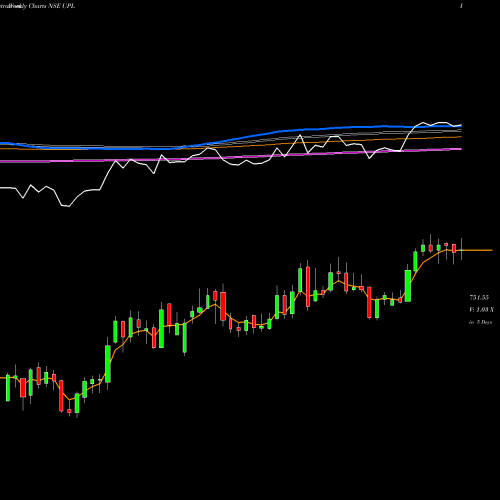Click the "V: 1.93 X" volume text

(x=481, y=310)
